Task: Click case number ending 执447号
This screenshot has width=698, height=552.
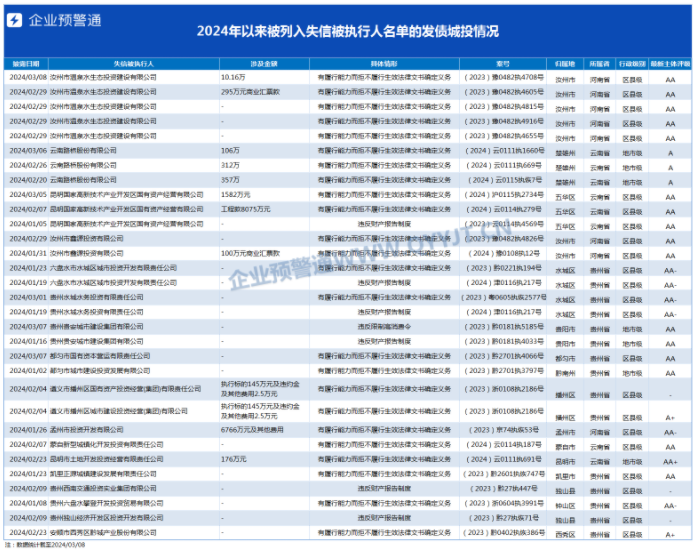Action: click(x=503, y=489)
